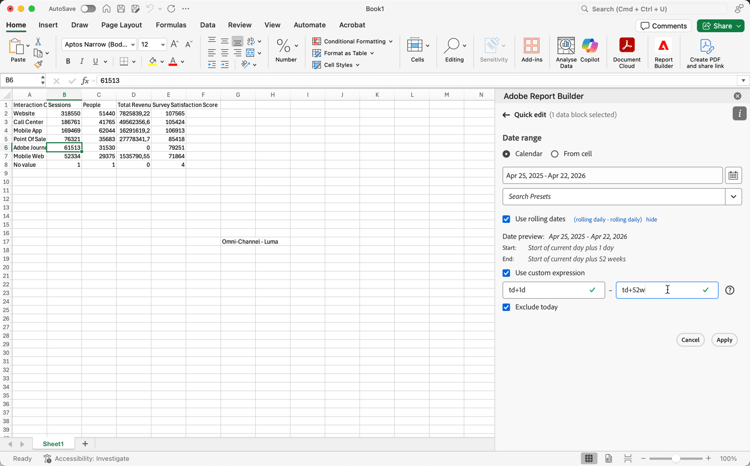
Task: Decrease font size with the smaller A
Action: pos(188,44)
